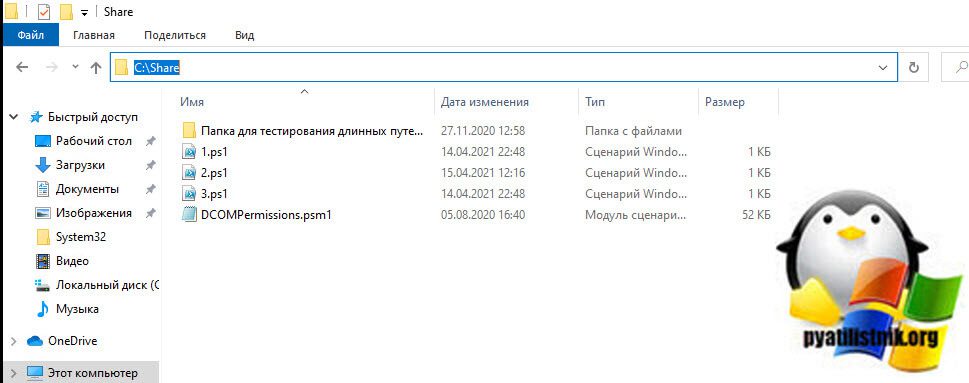Click the Back navigation arrow
969x383 pixels.
22,67
